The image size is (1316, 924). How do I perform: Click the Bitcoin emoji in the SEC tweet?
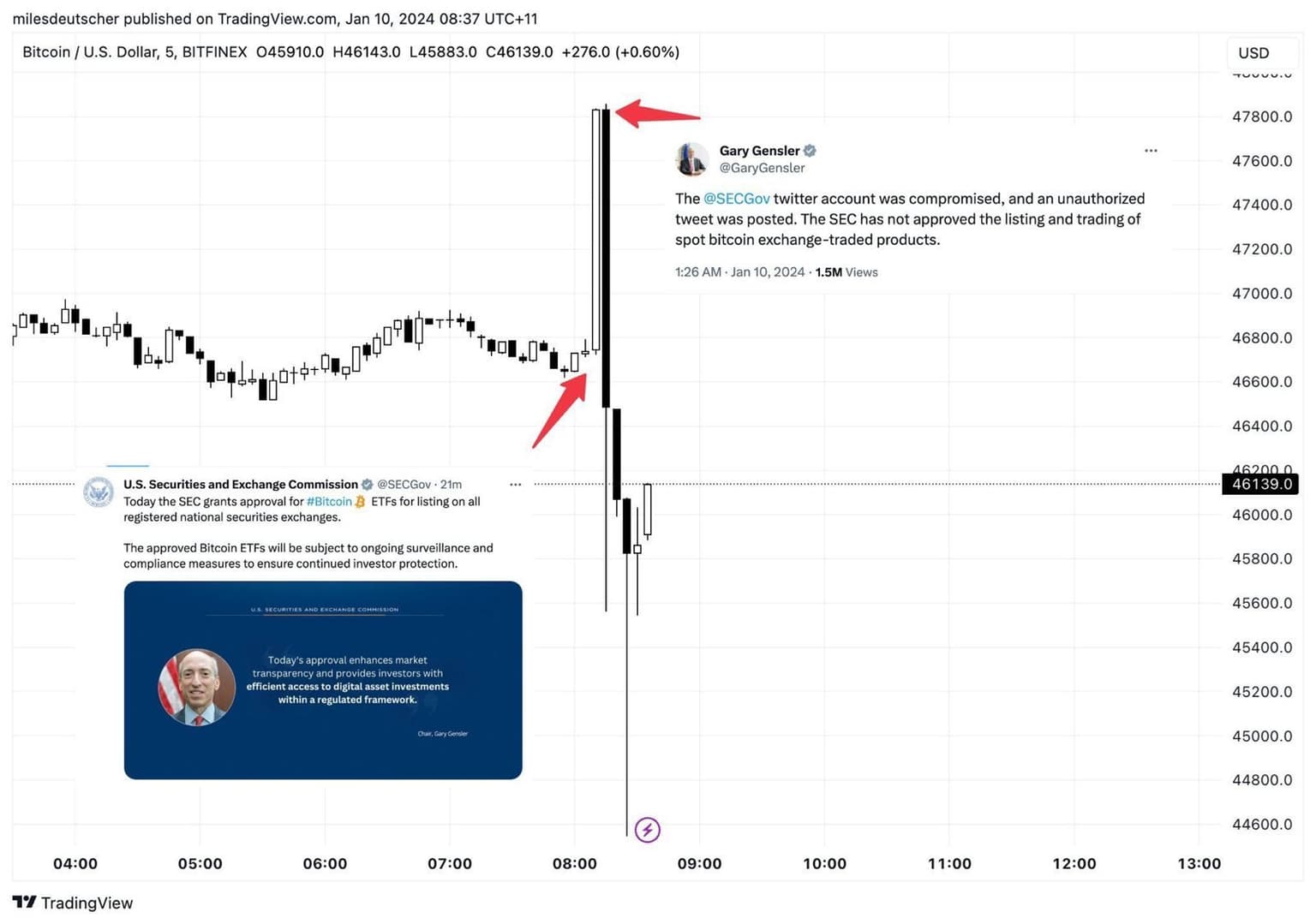pyautogui.click(x=361, y=502)
